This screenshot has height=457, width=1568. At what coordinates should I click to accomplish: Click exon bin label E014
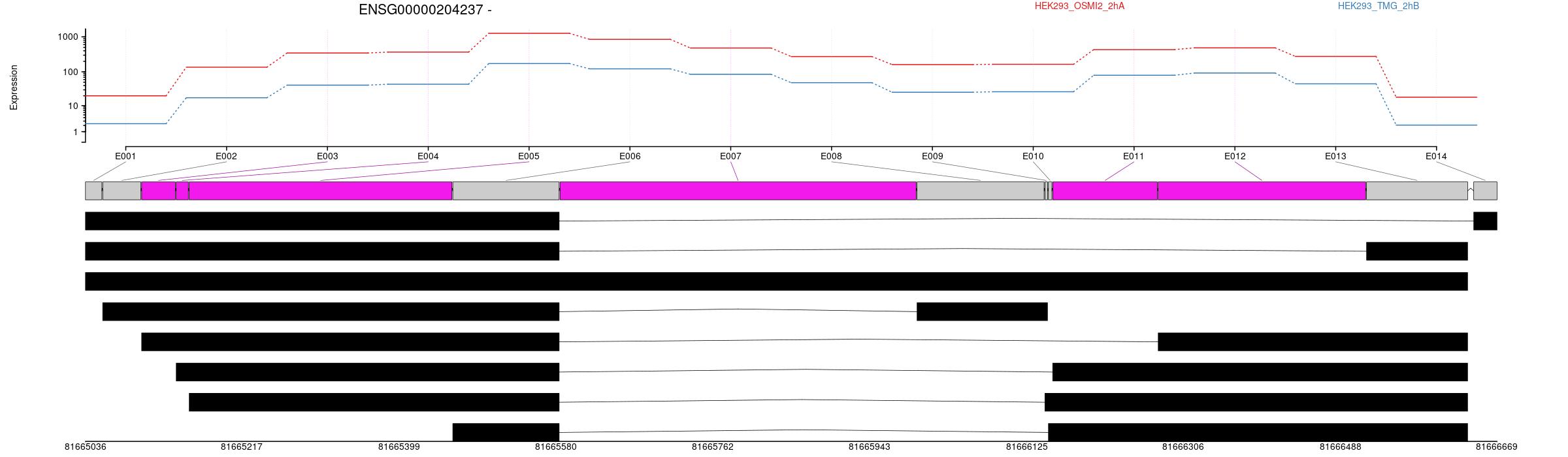point(1436,156)
